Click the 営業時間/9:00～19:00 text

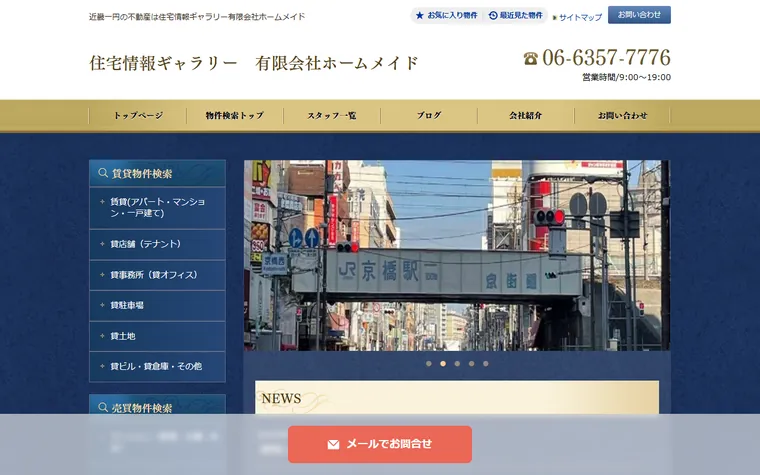point(626,77)
